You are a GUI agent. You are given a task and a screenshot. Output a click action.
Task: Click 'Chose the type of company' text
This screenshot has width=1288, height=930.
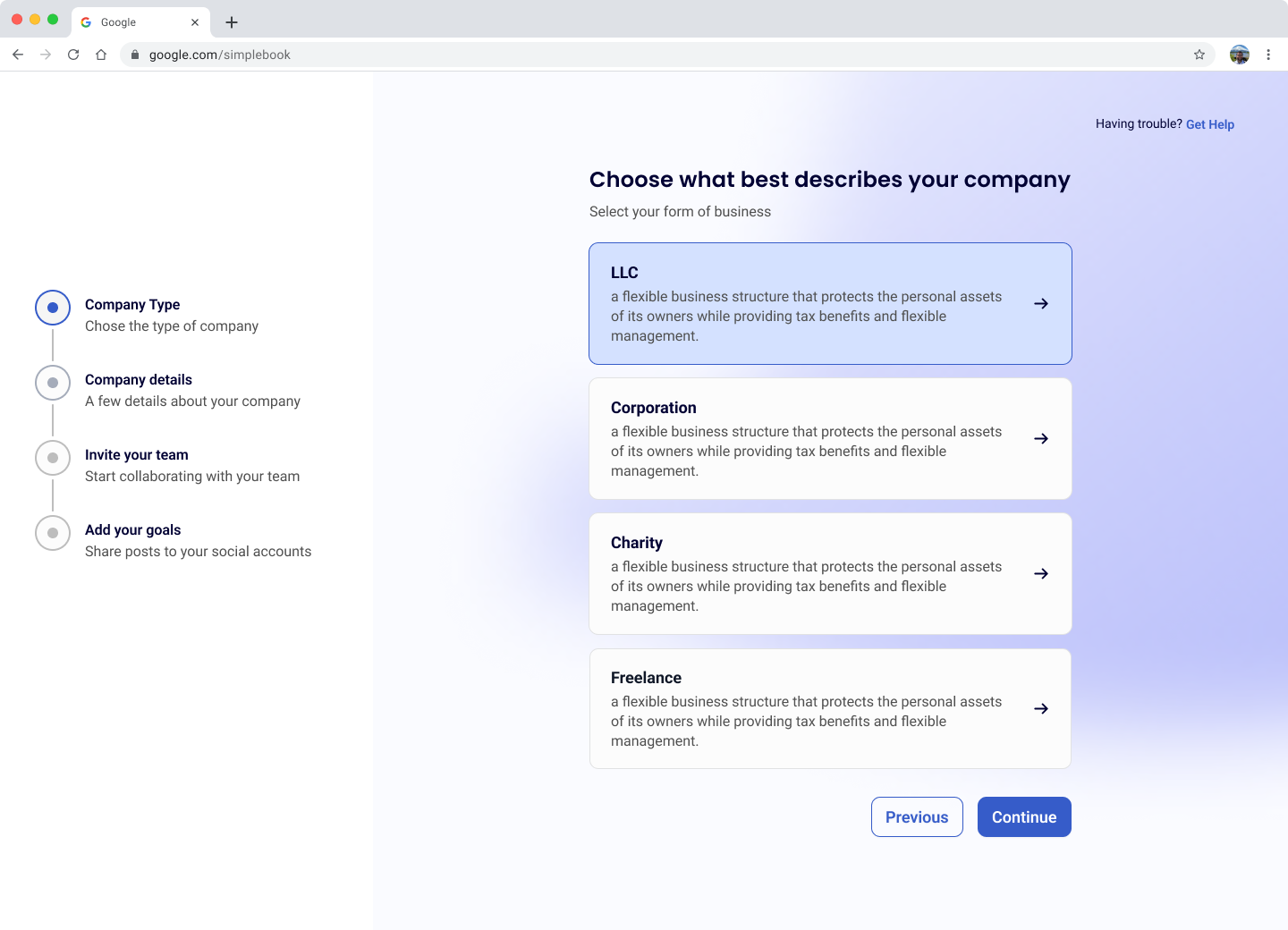(x=172, y=326)
